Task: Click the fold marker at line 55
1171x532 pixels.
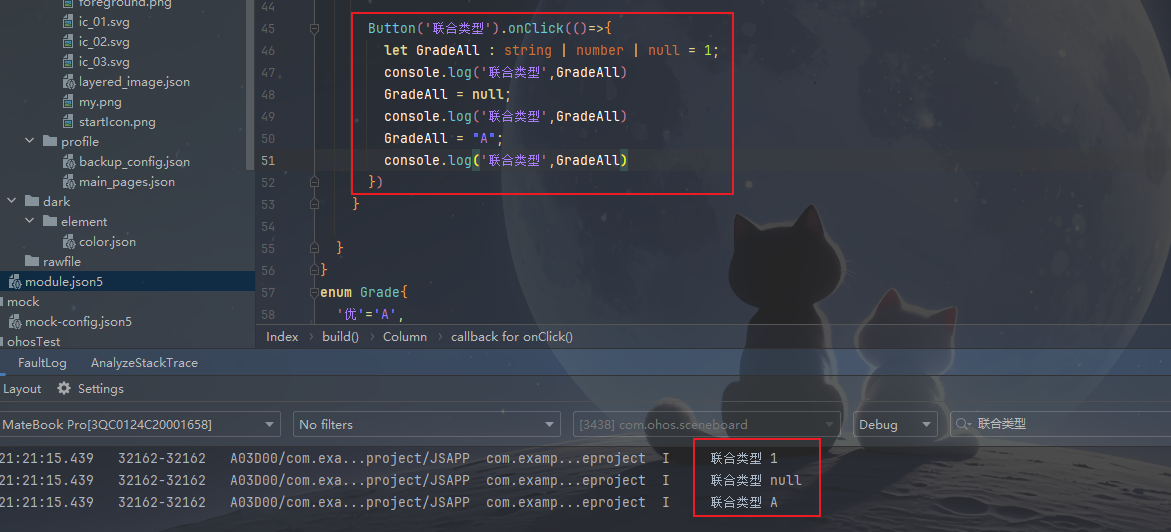Action: (x=314, y=247)
